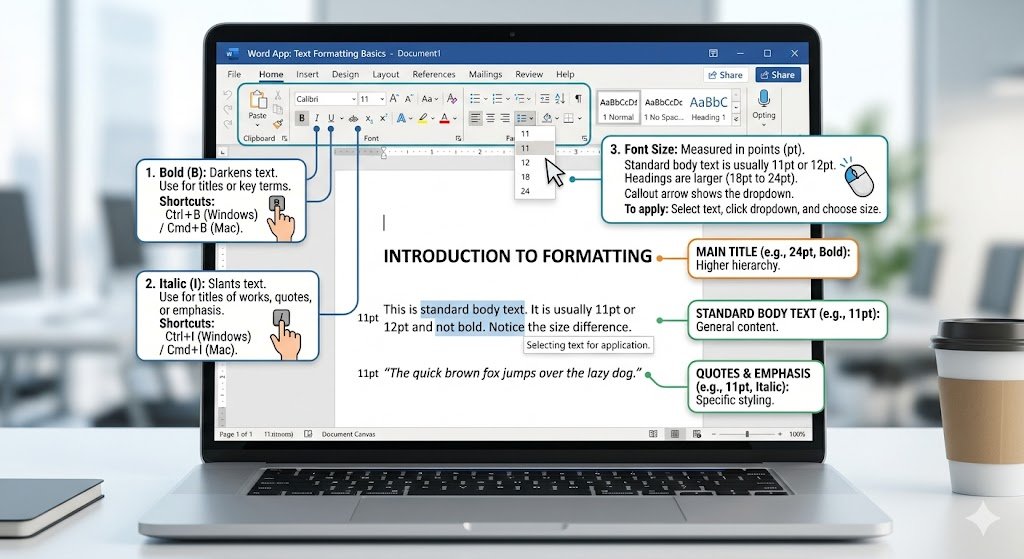This screenshot has width=1024, height=559.
Task: Toggle Bold formatting
Action: pos(302,118)
